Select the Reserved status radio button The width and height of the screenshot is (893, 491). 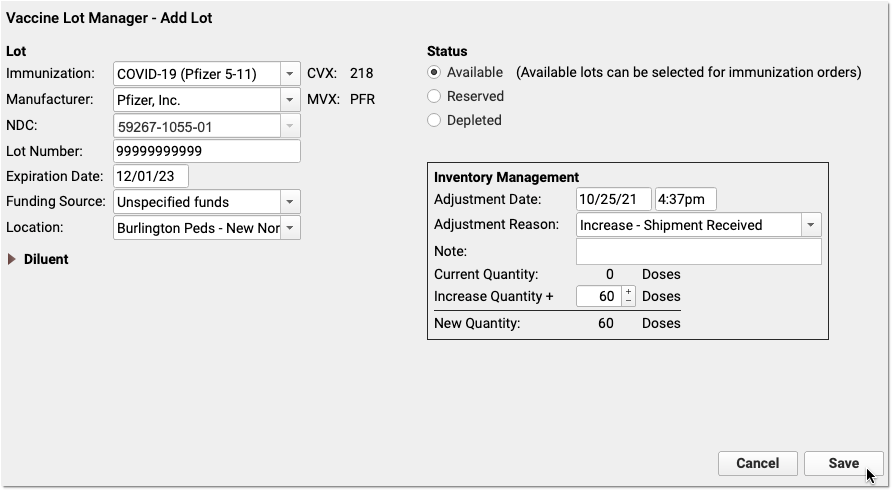tap(434, 96)
